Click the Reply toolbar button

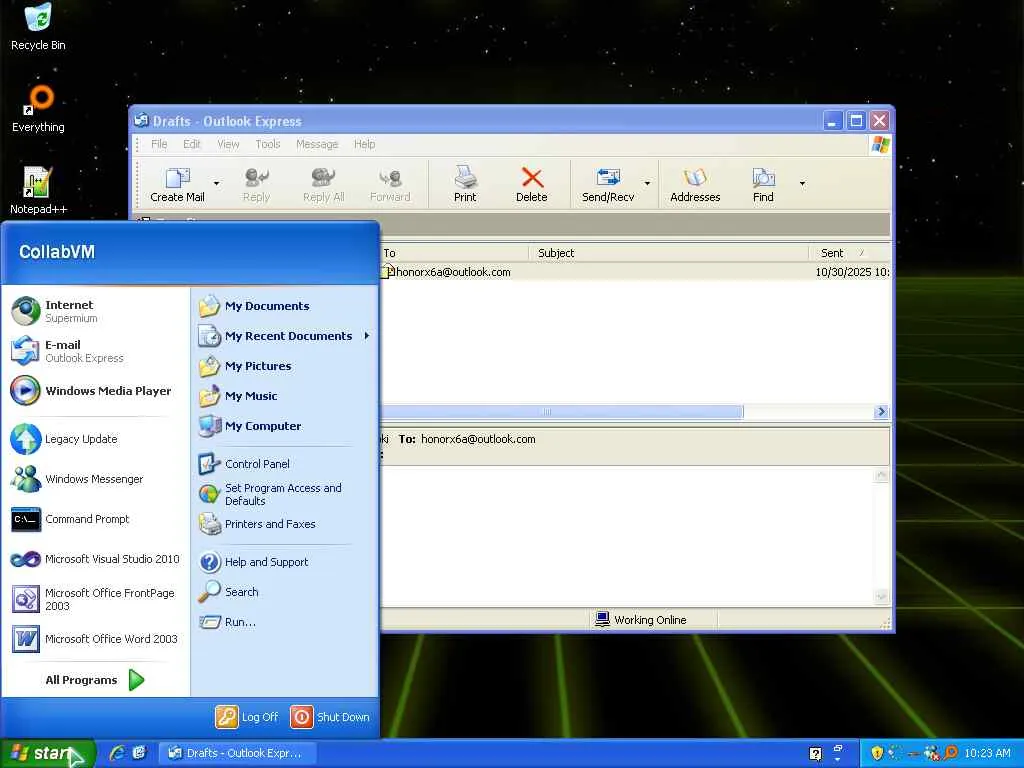256,185
